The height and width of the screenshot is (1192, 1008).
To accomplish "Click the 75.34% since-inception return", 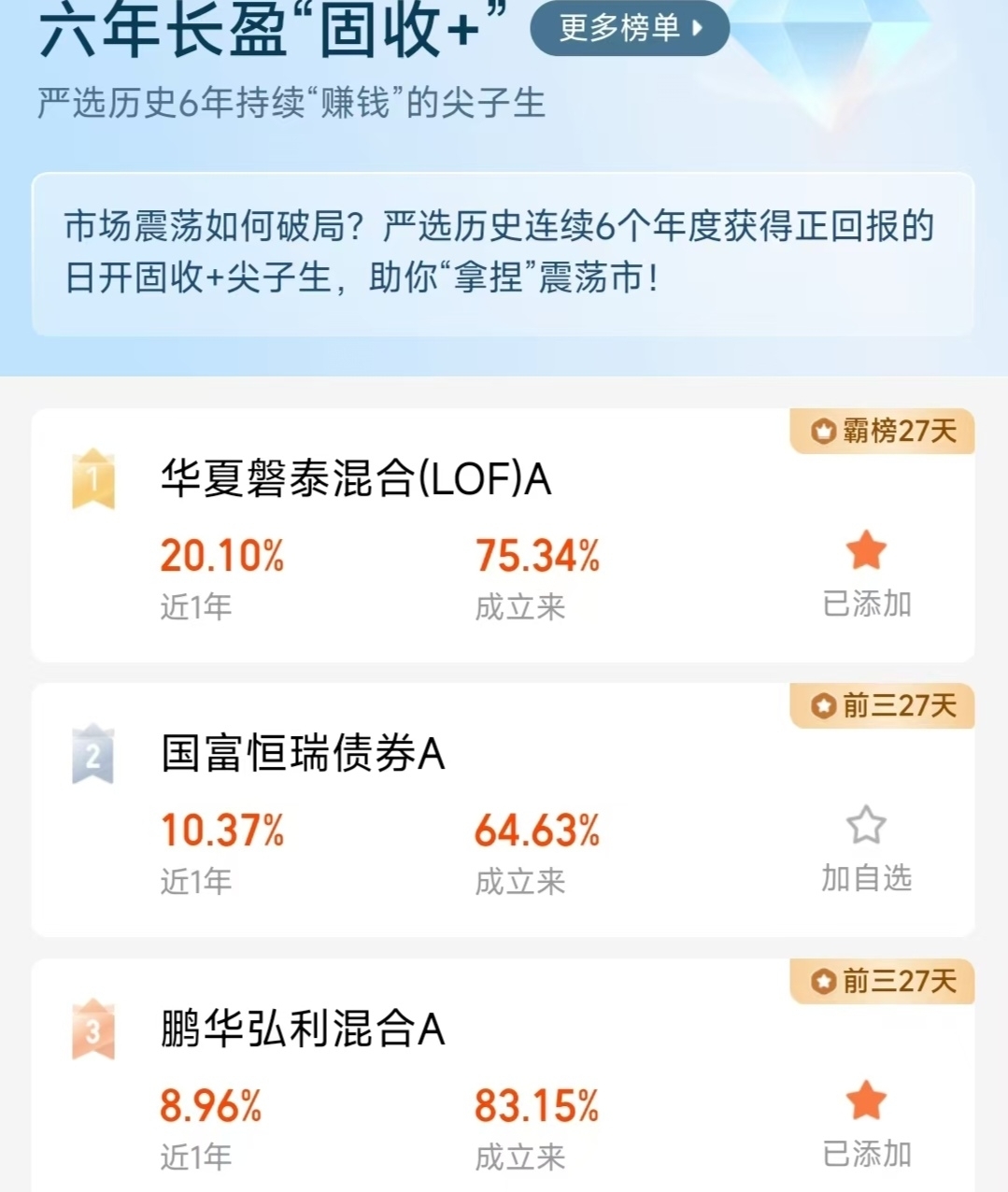I will tap(537, 556).
